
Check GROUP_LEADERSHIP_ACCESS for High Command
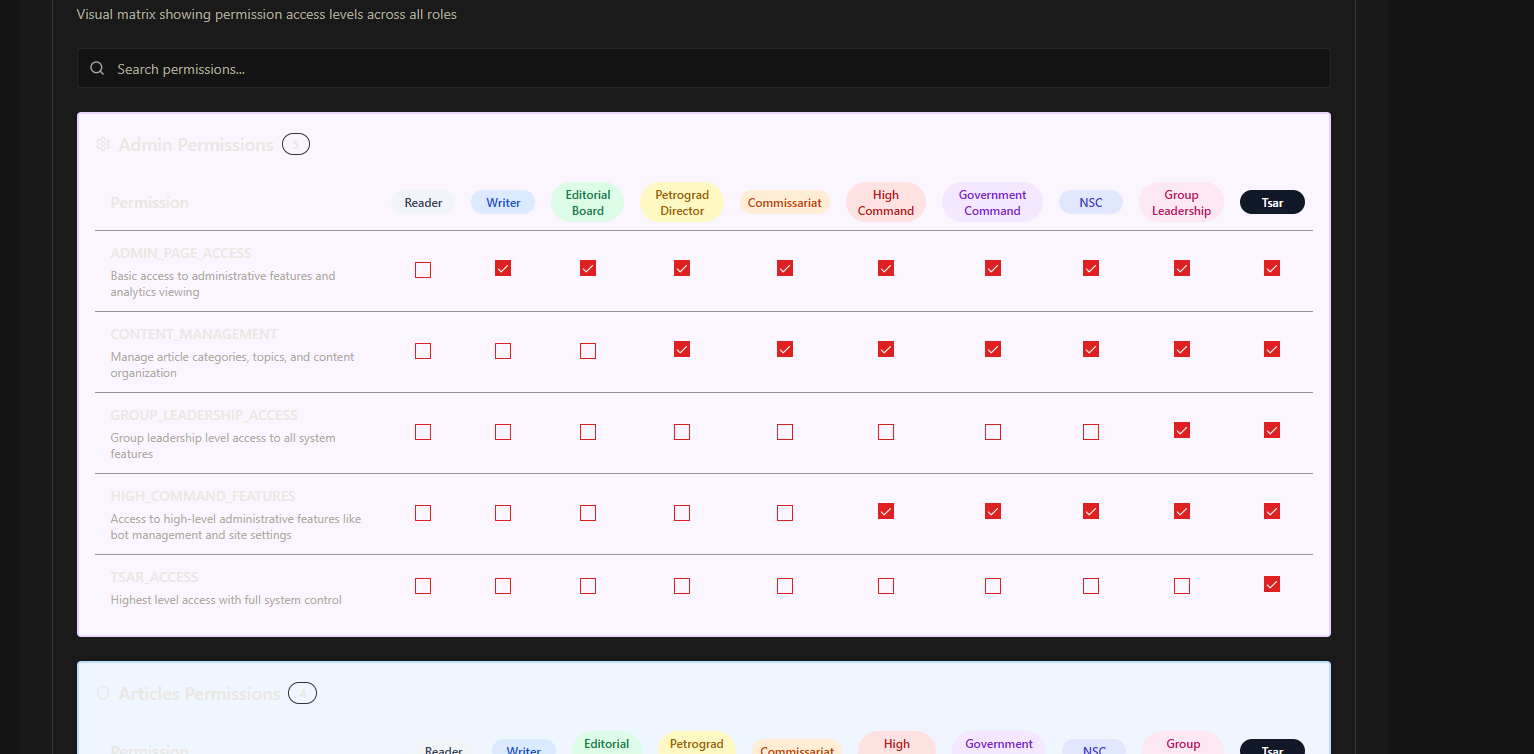[886, 432]
